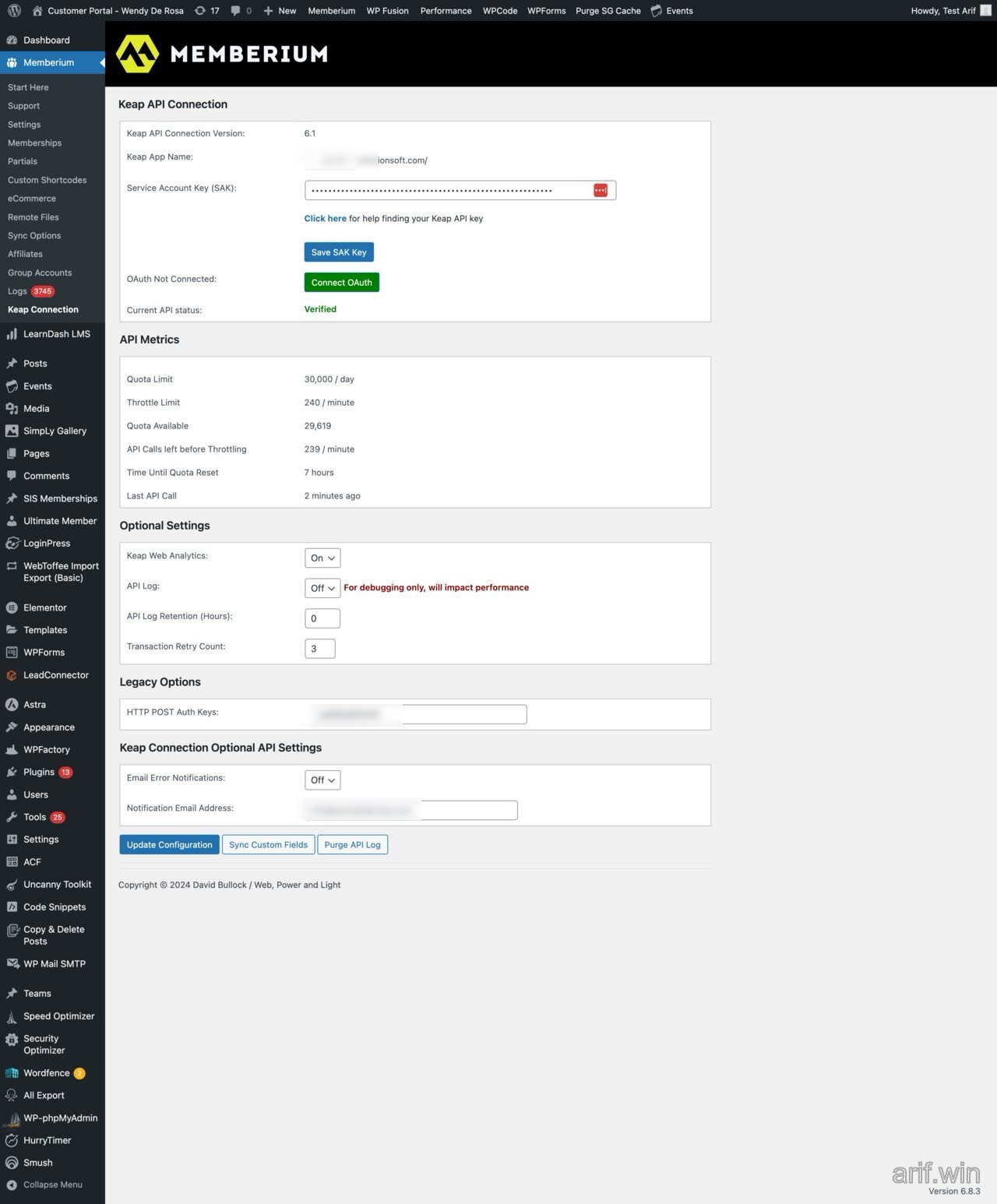The height and width of the screenshot is (1204, 997).
Task: Open the API Log dropdown
Action: tap(322, 588)
